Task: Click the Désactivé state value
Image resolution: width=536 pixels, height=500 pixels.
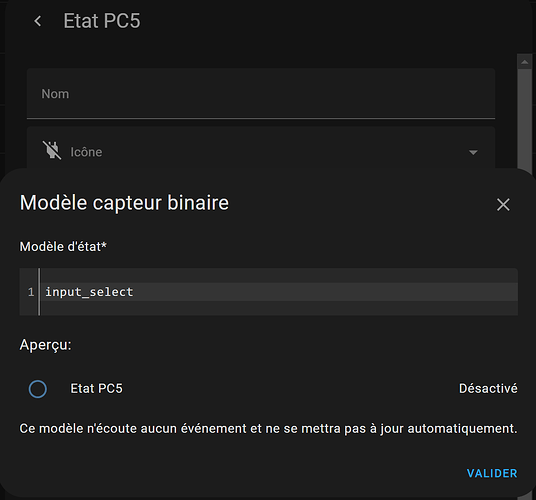Action: click(x=488, y=389)
